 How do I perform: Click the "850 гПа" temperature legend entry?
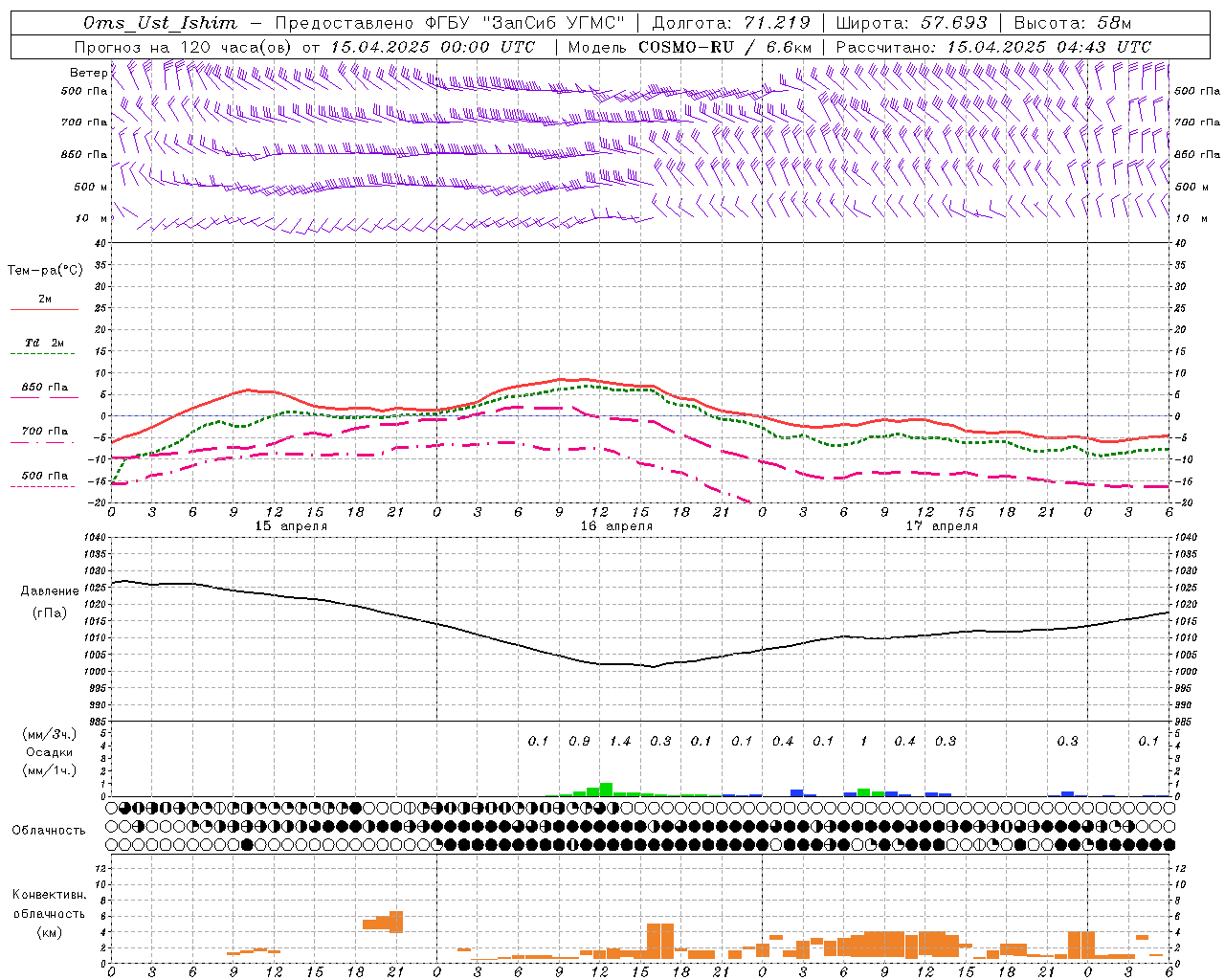click(x=44, y=388)
